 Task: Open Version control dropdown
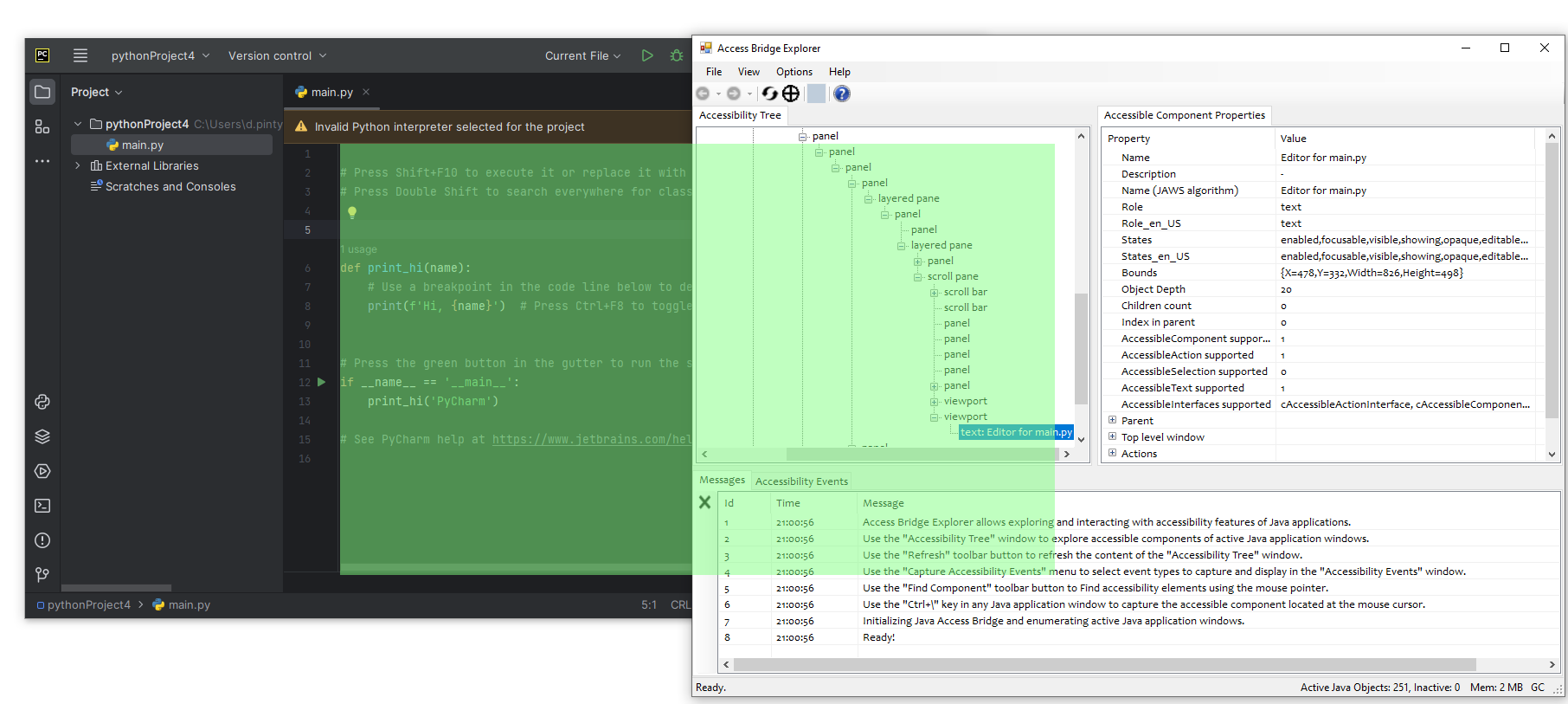click(278, 55)
